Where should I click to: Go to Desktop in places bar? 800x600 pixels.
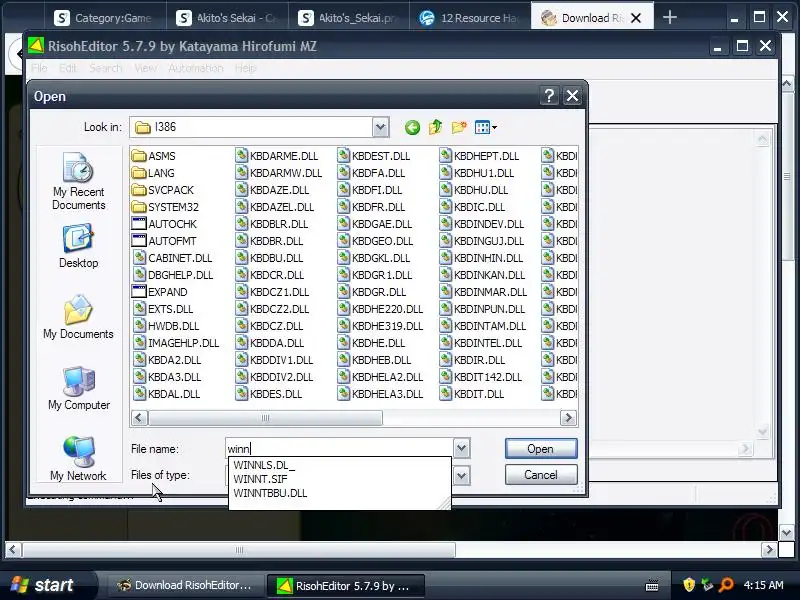click(79, 246)
